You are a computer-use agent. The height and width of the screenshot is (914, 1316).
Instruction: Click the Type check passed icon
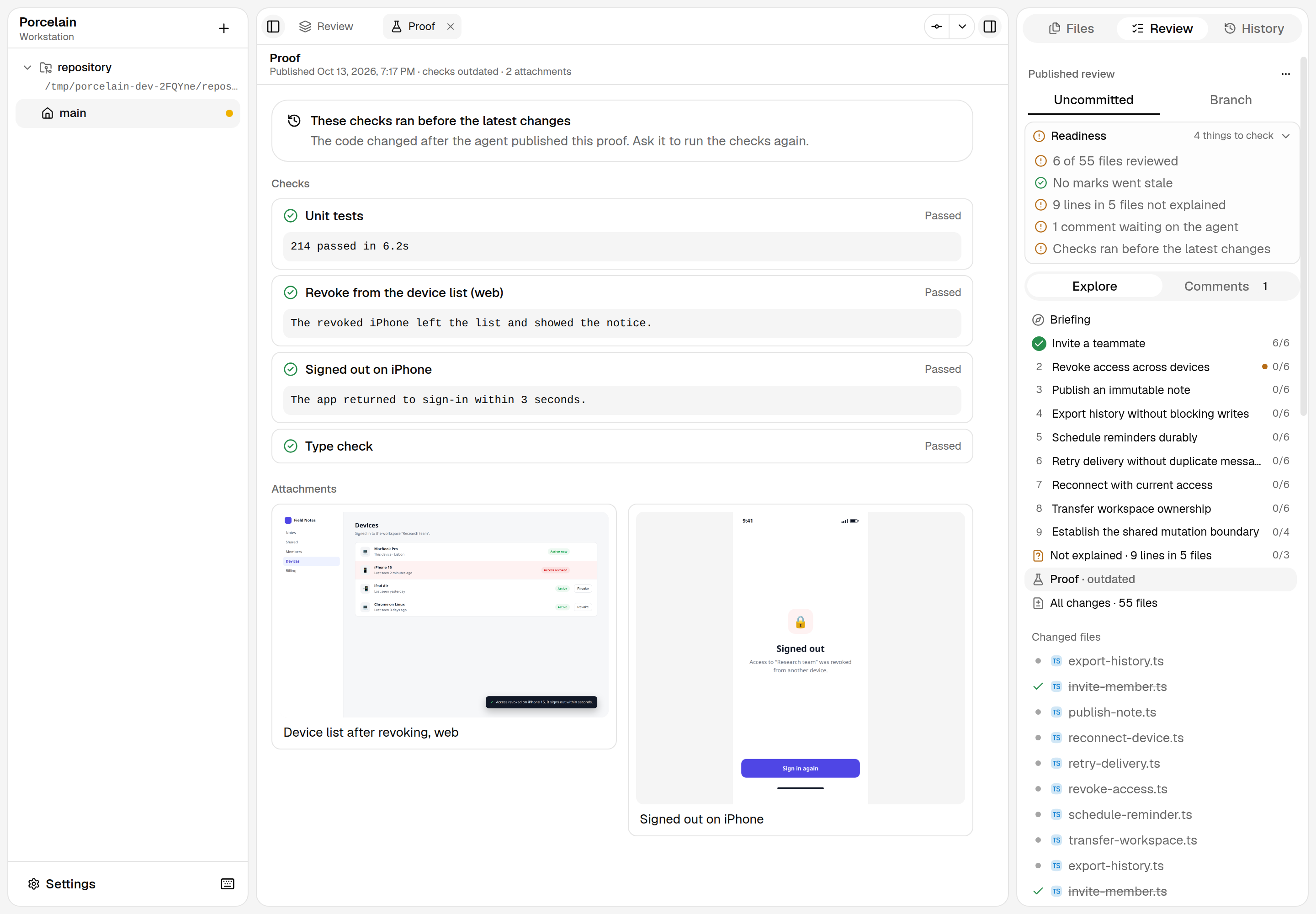point(291,446)
